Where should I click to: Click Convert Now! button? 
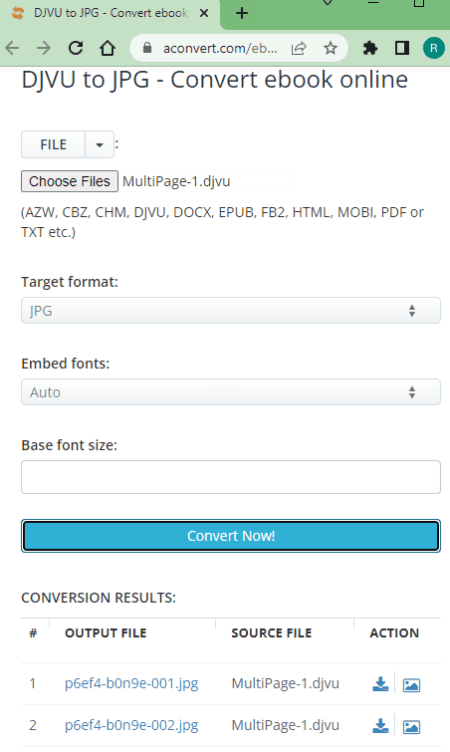231,536
